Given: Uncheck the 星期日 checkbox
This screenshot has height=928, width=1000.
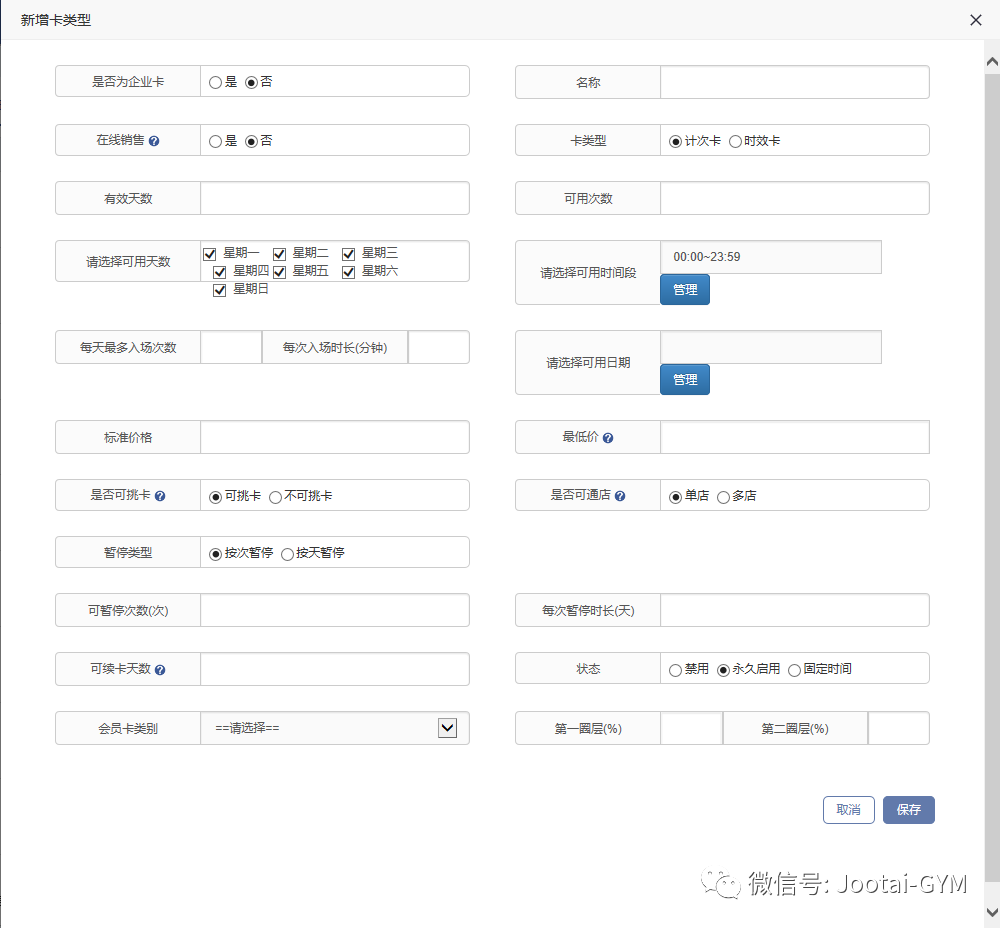Looking at the screenshot, I should tap(219, 290).
